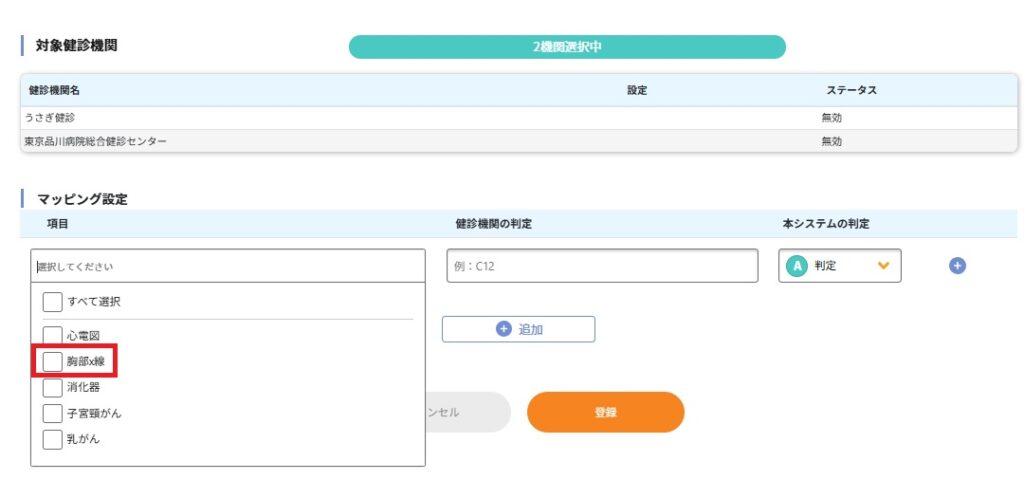Check the すべて選択 checkbox
The height and width of the screenshot is (480, 1024).
pos(53,301)
